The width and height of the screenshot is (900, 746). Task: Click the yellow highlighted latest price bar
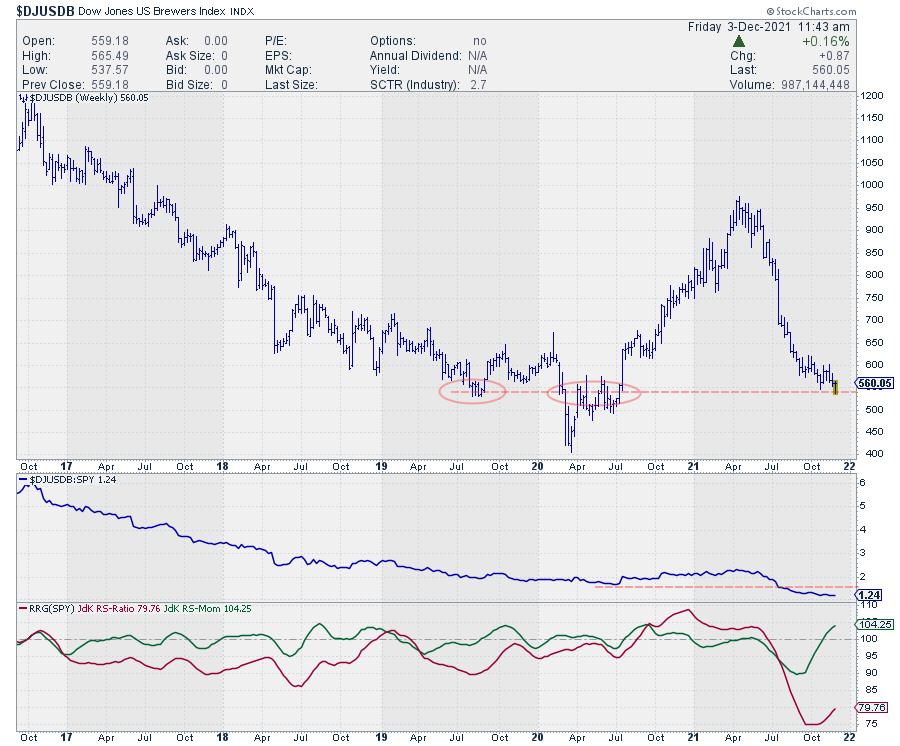coord(836,386)
